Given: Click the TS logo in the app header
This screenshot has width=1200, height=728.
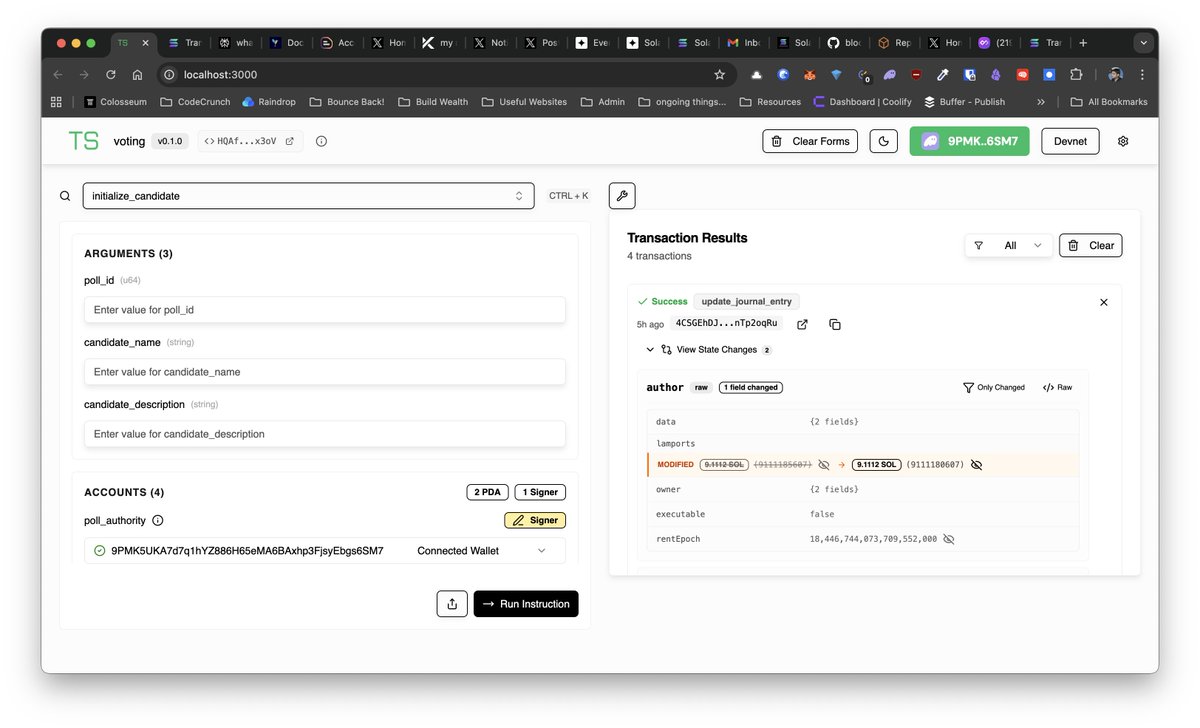Looking at the screenshot, I should (83, 141).
